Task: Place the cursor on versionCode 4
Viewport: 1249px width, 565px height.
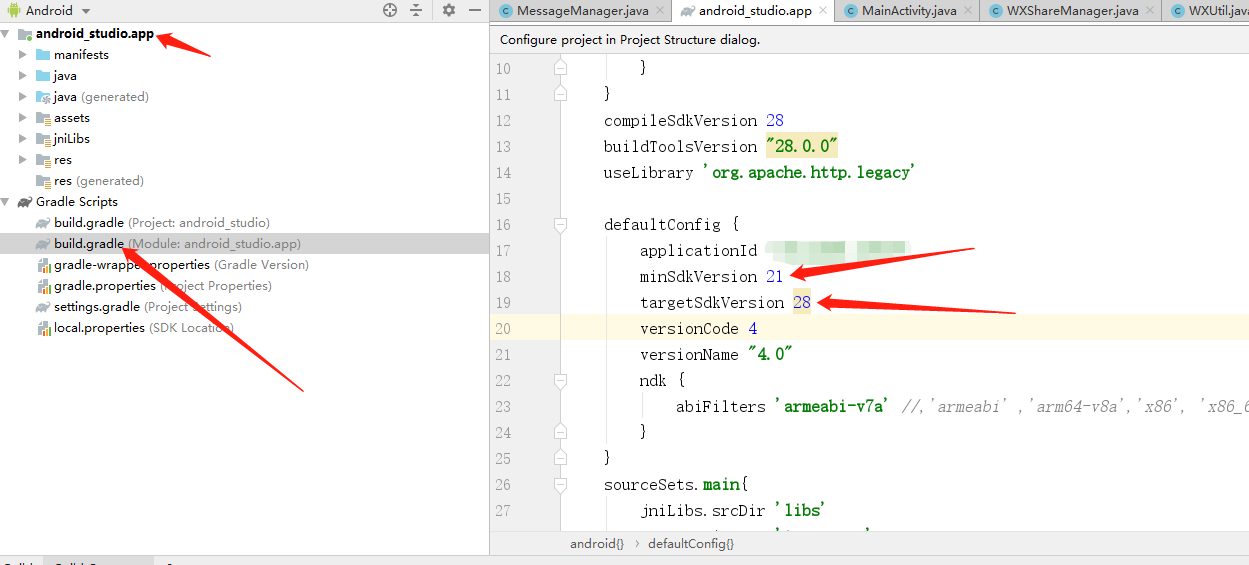Action: [752, 328]
